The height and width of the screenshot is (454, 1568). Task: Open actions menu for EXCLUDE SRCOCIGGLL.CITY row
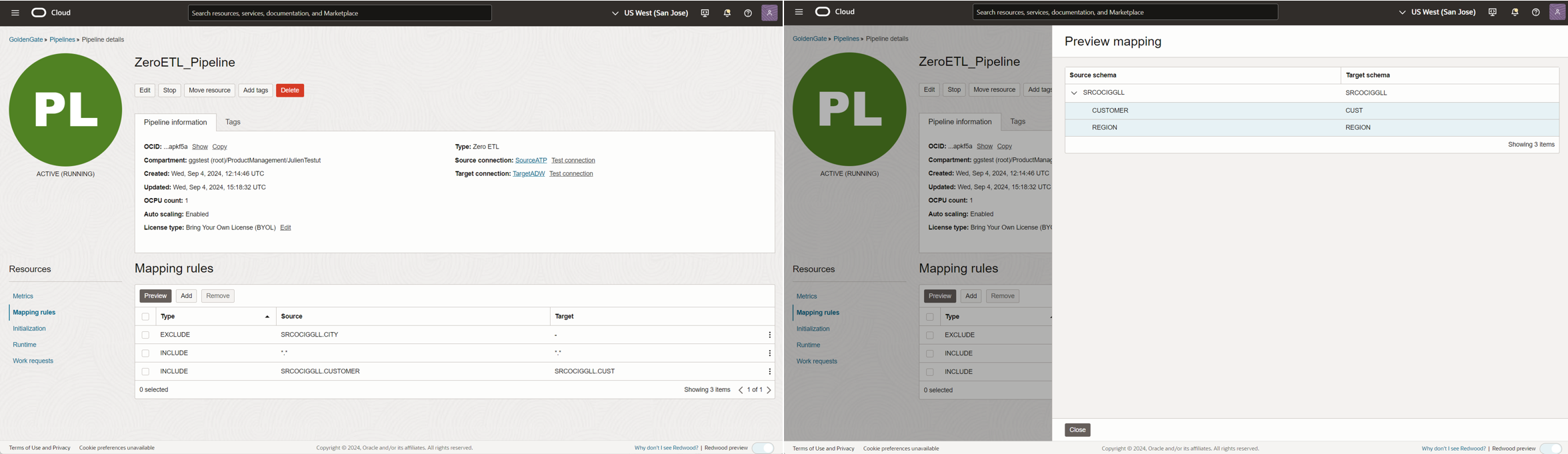(x=769, y=335)
